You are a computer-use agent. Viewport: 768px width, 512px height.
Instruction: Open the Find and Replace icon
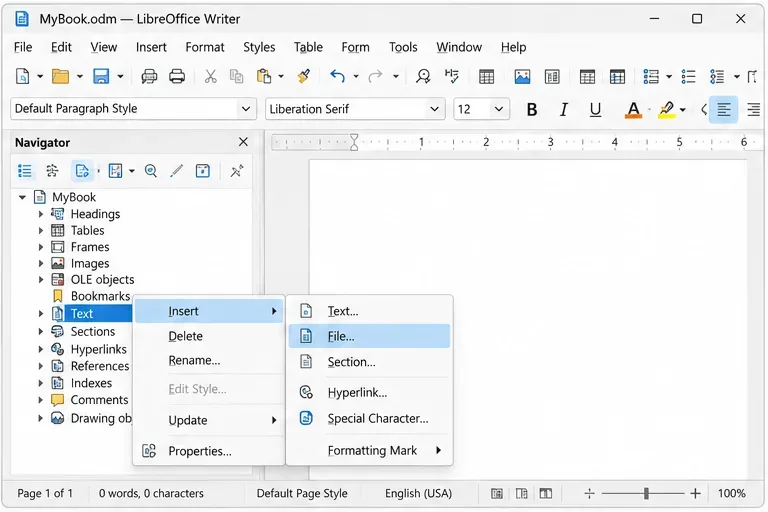423,77
